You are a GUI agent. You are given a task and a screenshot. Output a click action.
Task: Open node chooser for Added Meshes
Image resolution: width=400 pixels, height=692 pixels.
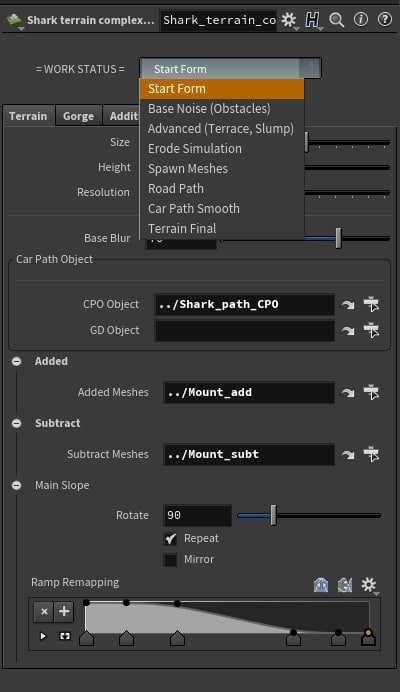pos(371,392)
